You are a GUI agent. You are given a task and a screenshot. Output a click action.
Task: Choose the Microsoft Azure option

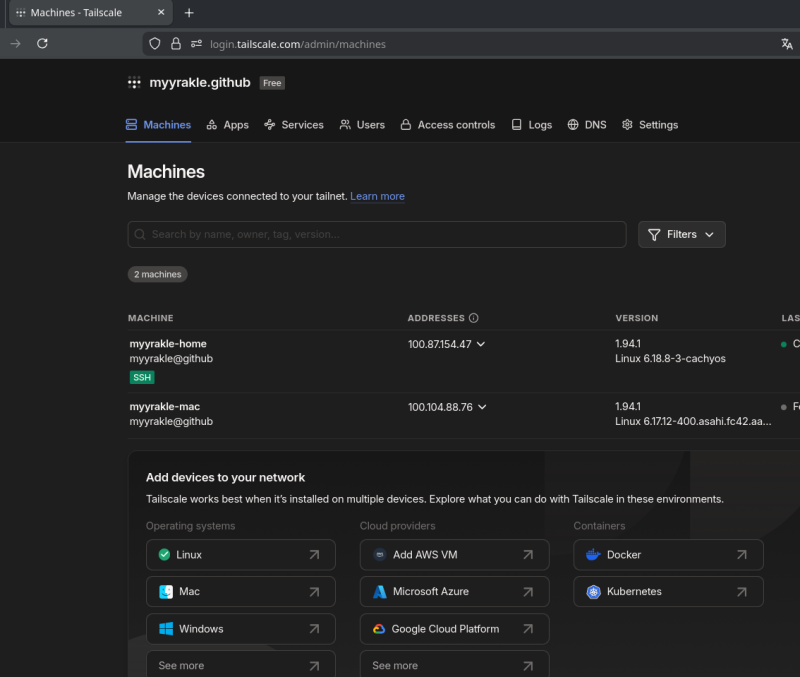454,592
